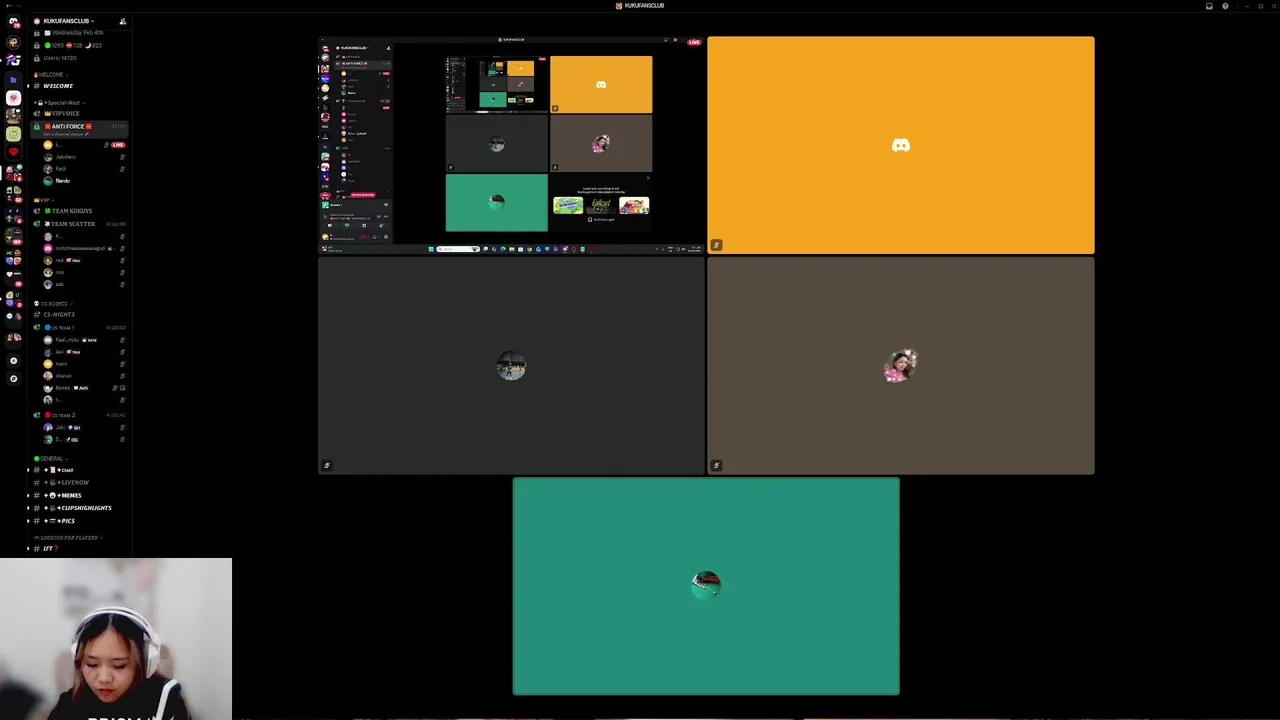Click muted mic icon on brown tile
The height and width of the screenshot is (720, 1280).
point(716,465)
